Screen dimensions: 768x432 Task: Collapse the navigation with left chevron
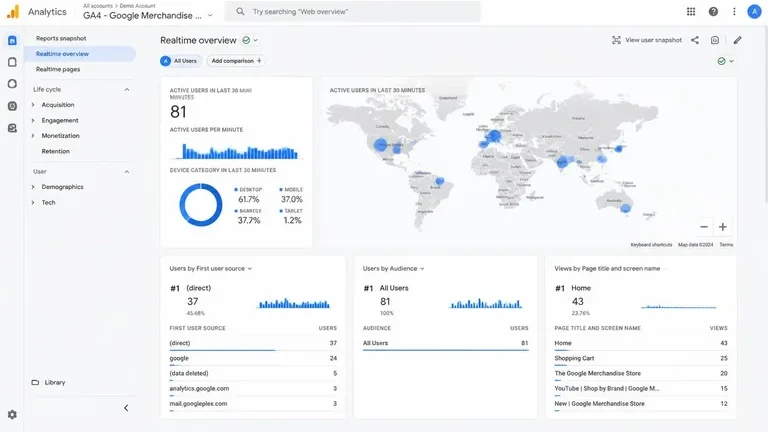(126, 408)
